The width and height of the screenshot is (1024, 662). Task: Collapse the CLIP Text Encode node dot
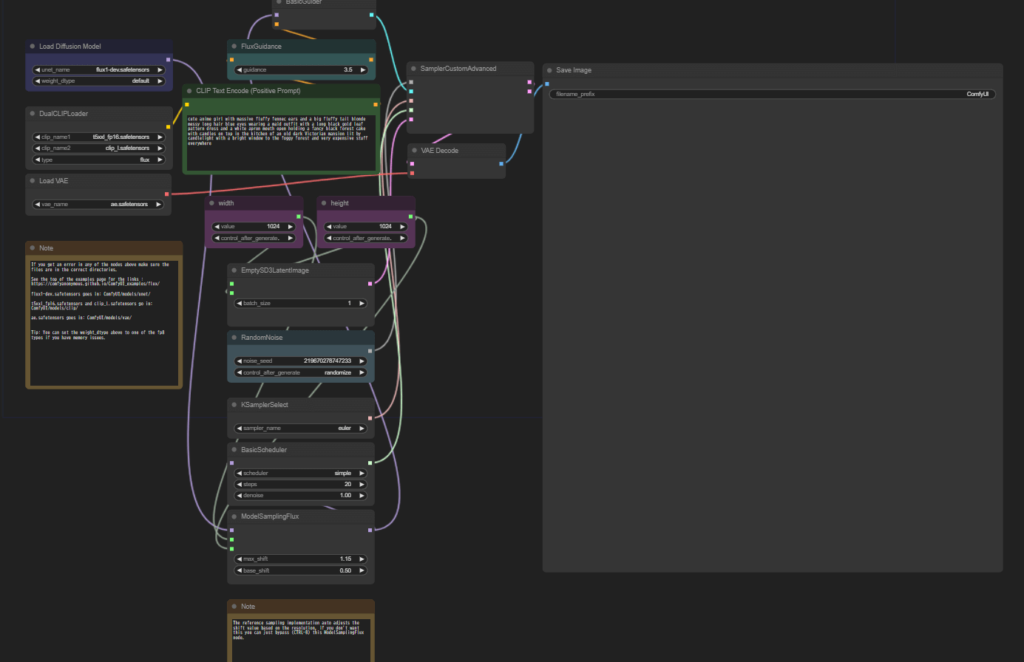tap(189, 91)
